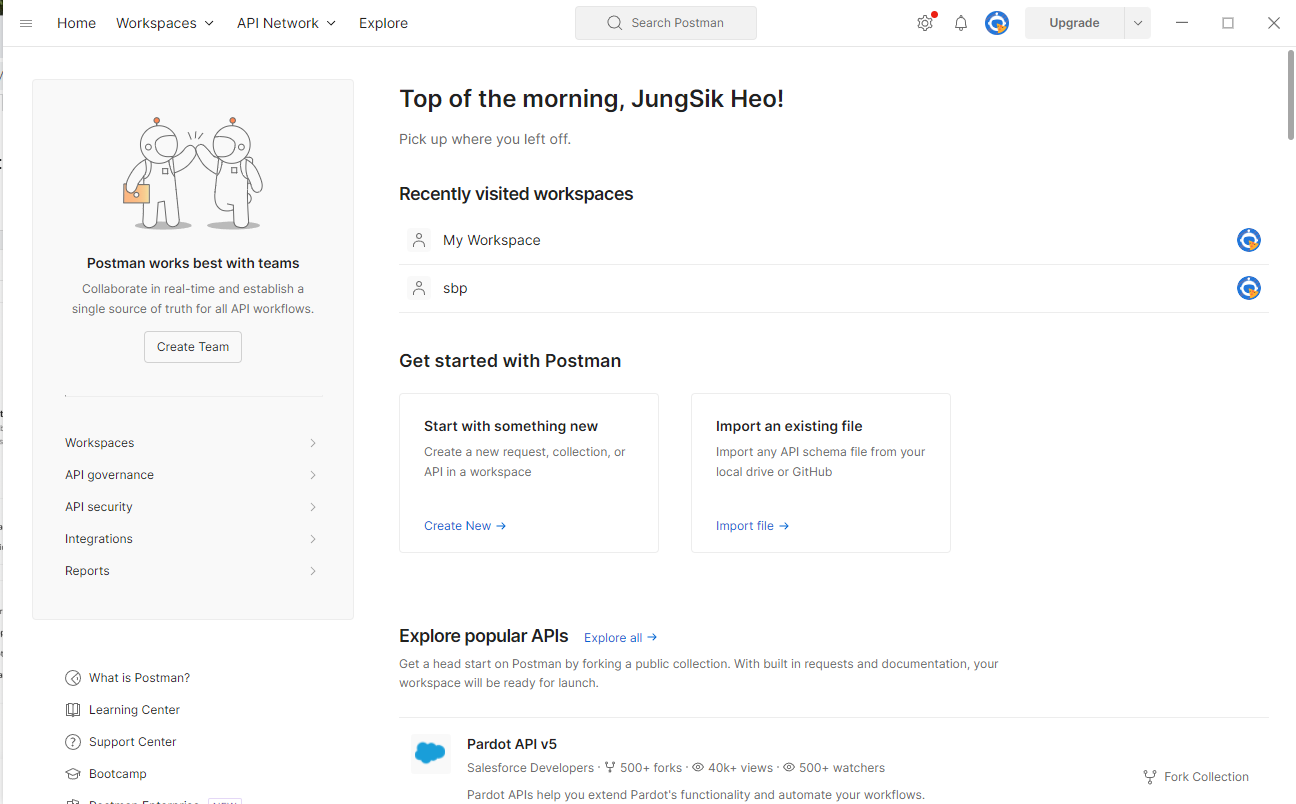Click the user avatar icon in header
The height and width of the screenshot is (804, 1296).
tap(997, 23)
